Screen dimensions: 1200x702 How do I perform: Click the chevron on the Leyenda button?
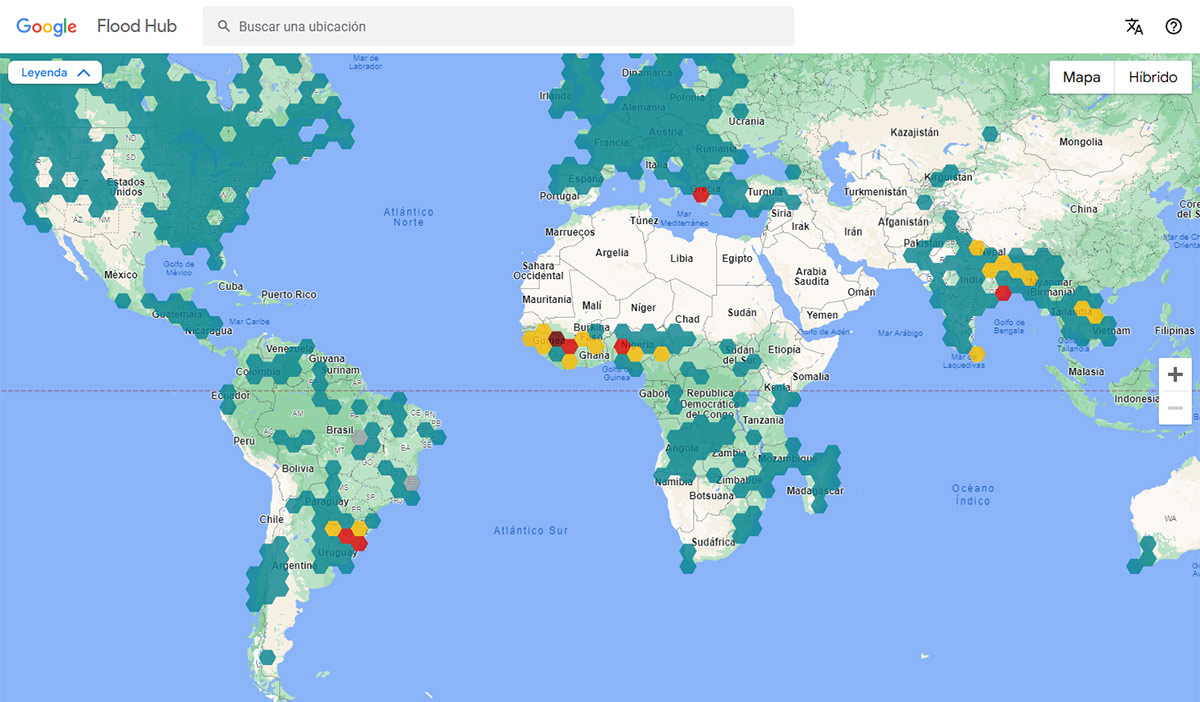pos(83,72)
